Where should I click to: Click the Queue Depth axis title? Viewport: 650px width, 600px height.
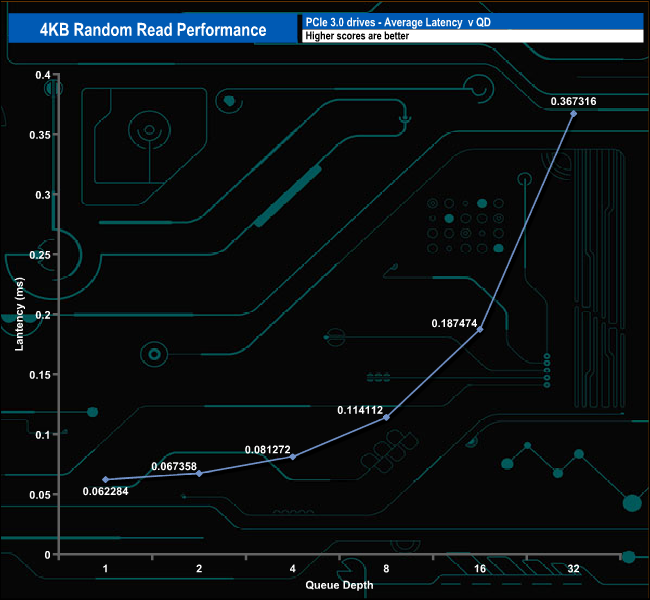point(339,585)
